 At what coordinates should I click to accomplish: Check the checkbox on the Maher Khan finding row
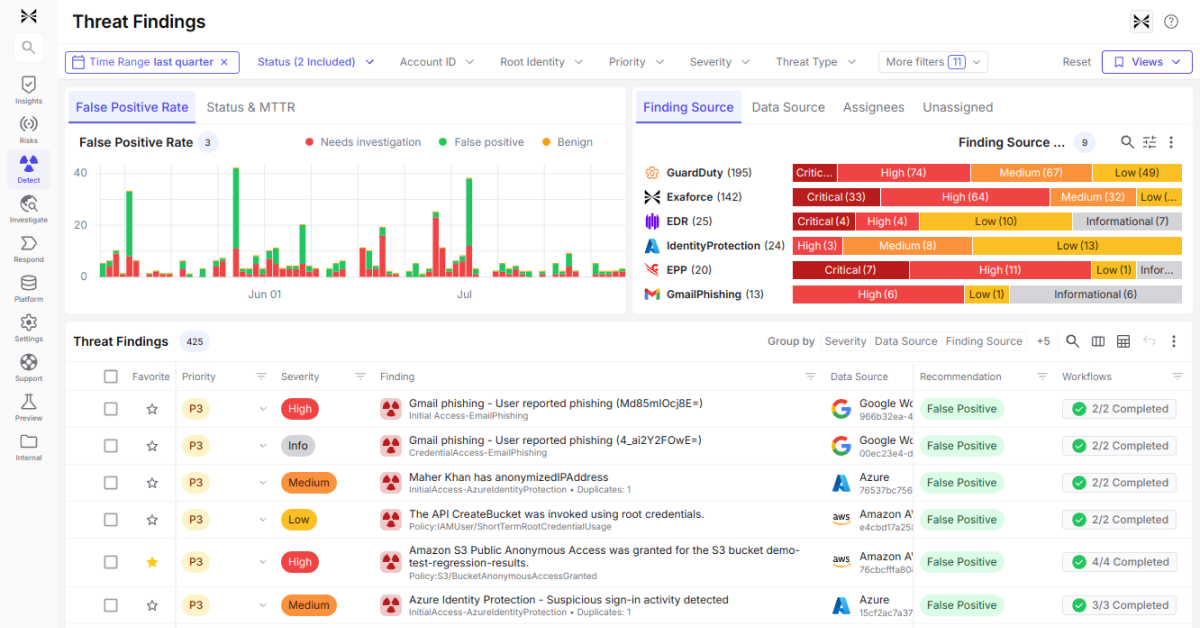tap(112, 482)
